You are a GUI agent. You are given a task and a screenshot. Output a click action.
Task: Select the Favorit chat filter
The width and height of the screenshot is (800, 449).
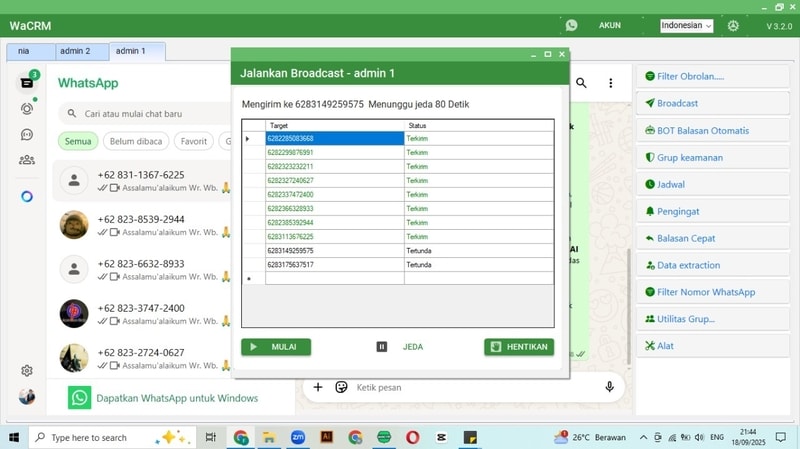[x=194, y=141]
